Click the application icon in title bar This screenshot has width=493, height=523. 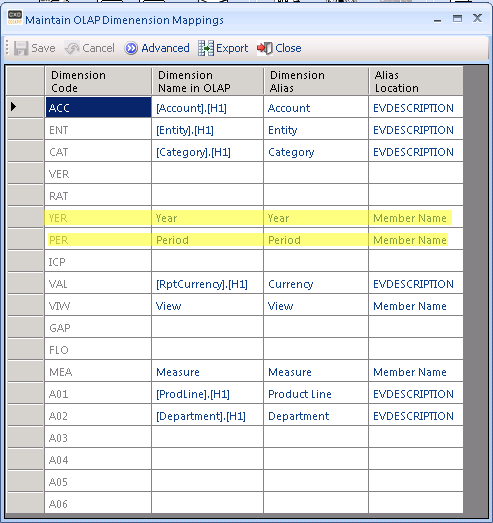click(x=15, y=17)
